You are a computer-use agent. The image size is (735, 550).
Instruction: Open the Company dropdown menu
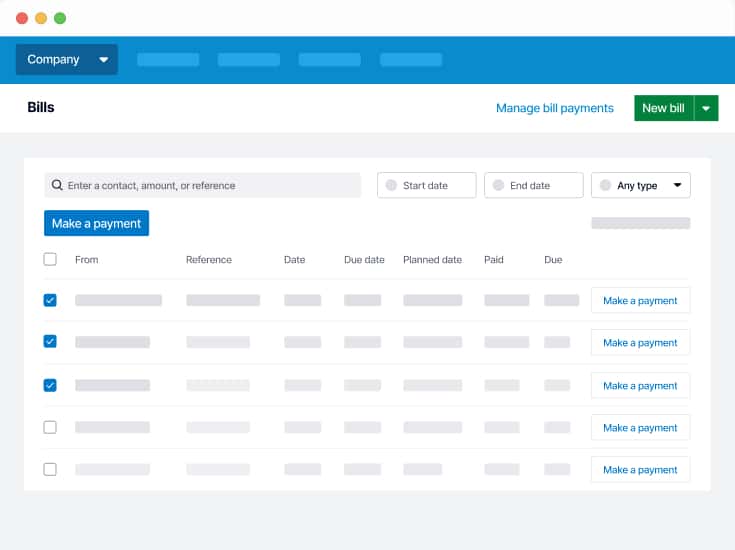pyautogui.click(x=66, y=60)
